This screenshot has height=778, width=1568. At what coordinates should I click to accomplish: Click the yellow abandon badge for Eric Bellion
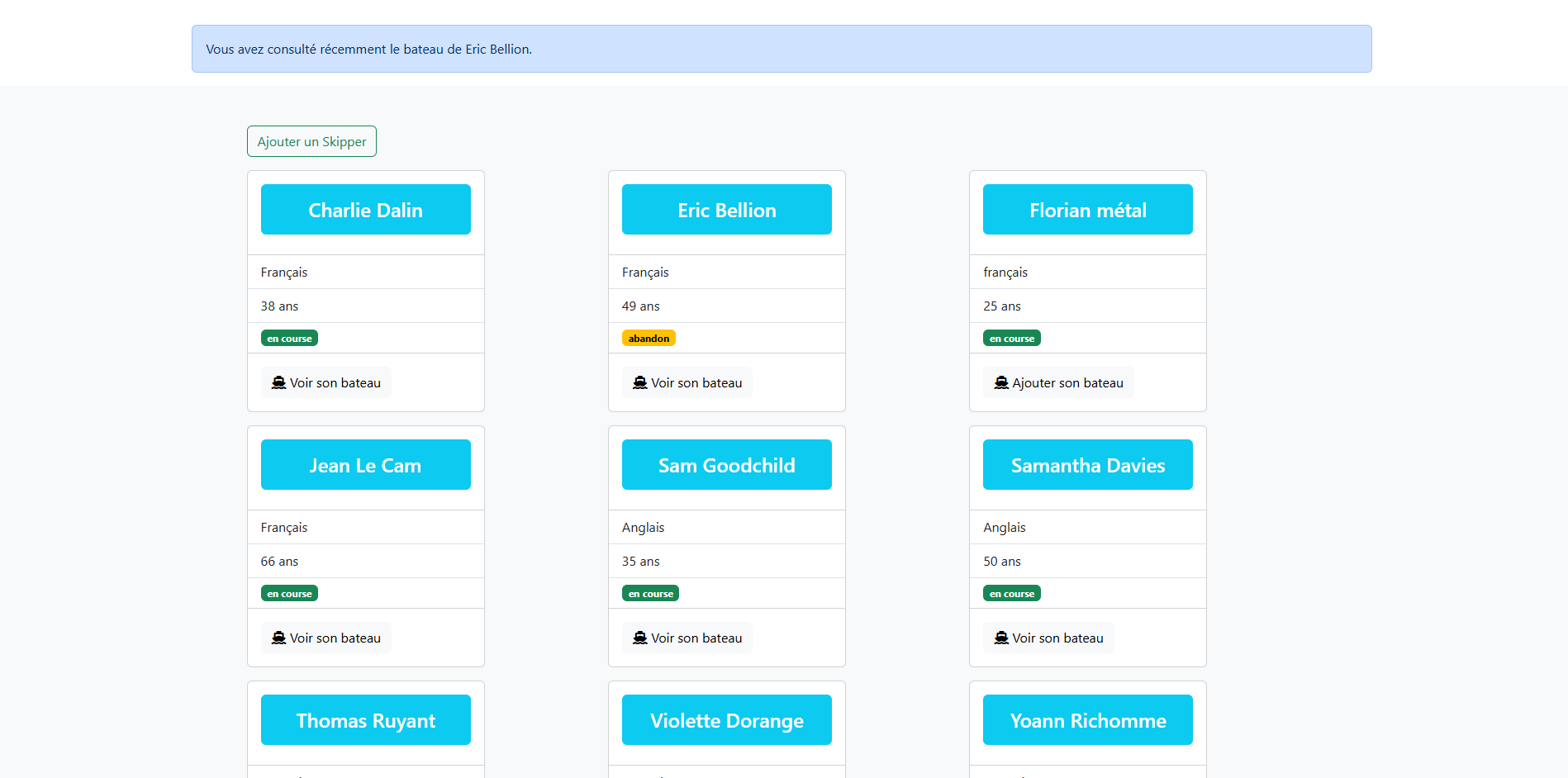pyautogui.click(x=649, y=338)
